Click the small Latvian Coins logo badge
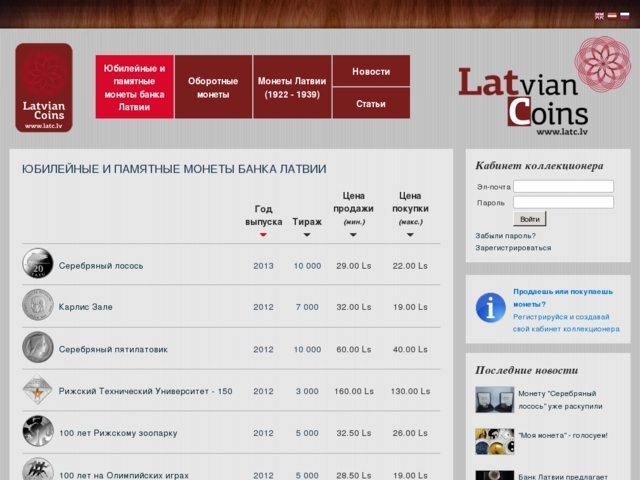Image resolution: width=640 pixels, height=480 pixels. click(44, 88)
